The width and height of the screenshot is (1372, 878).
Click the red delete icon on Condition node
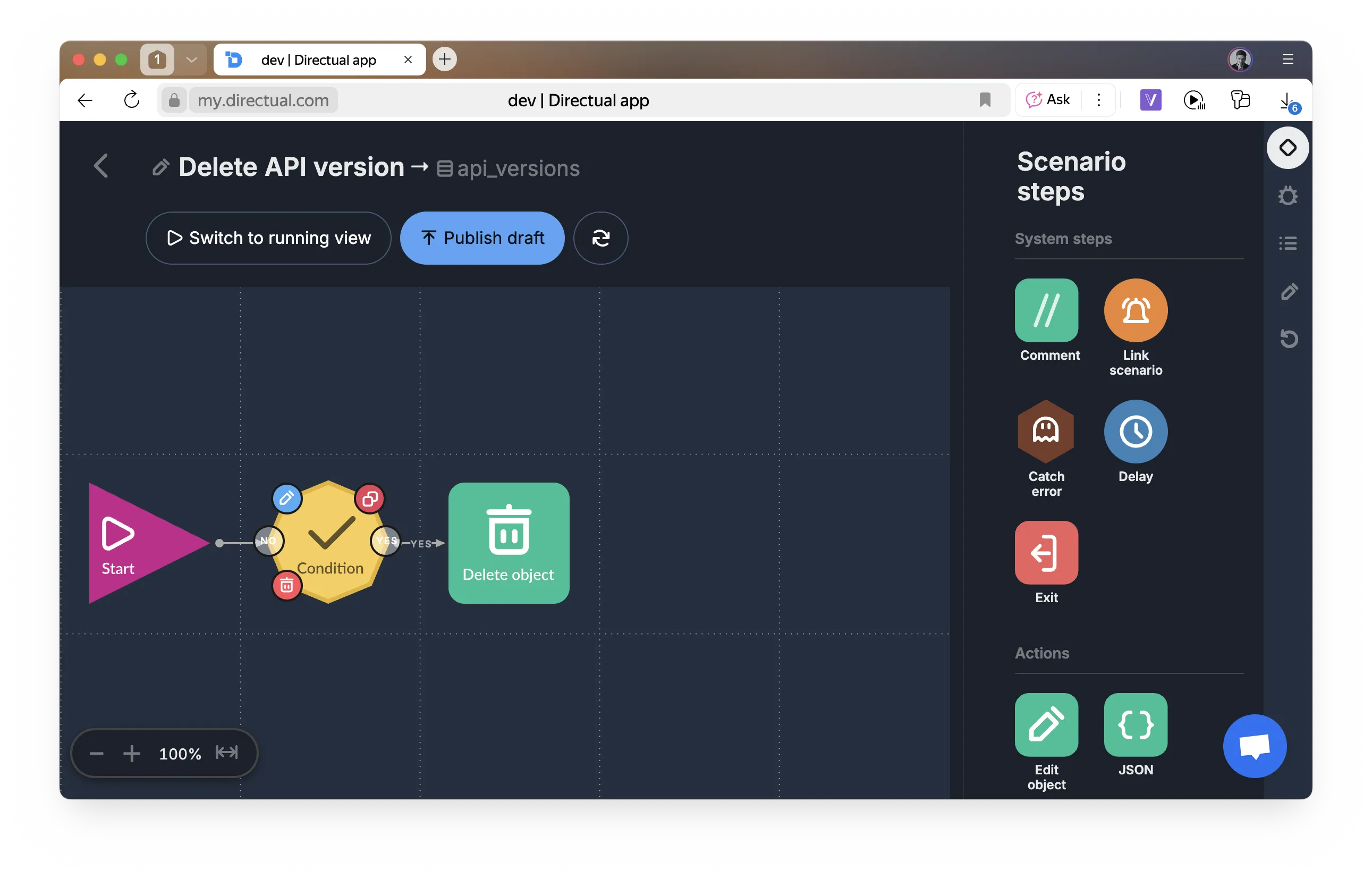coord(287,586)
